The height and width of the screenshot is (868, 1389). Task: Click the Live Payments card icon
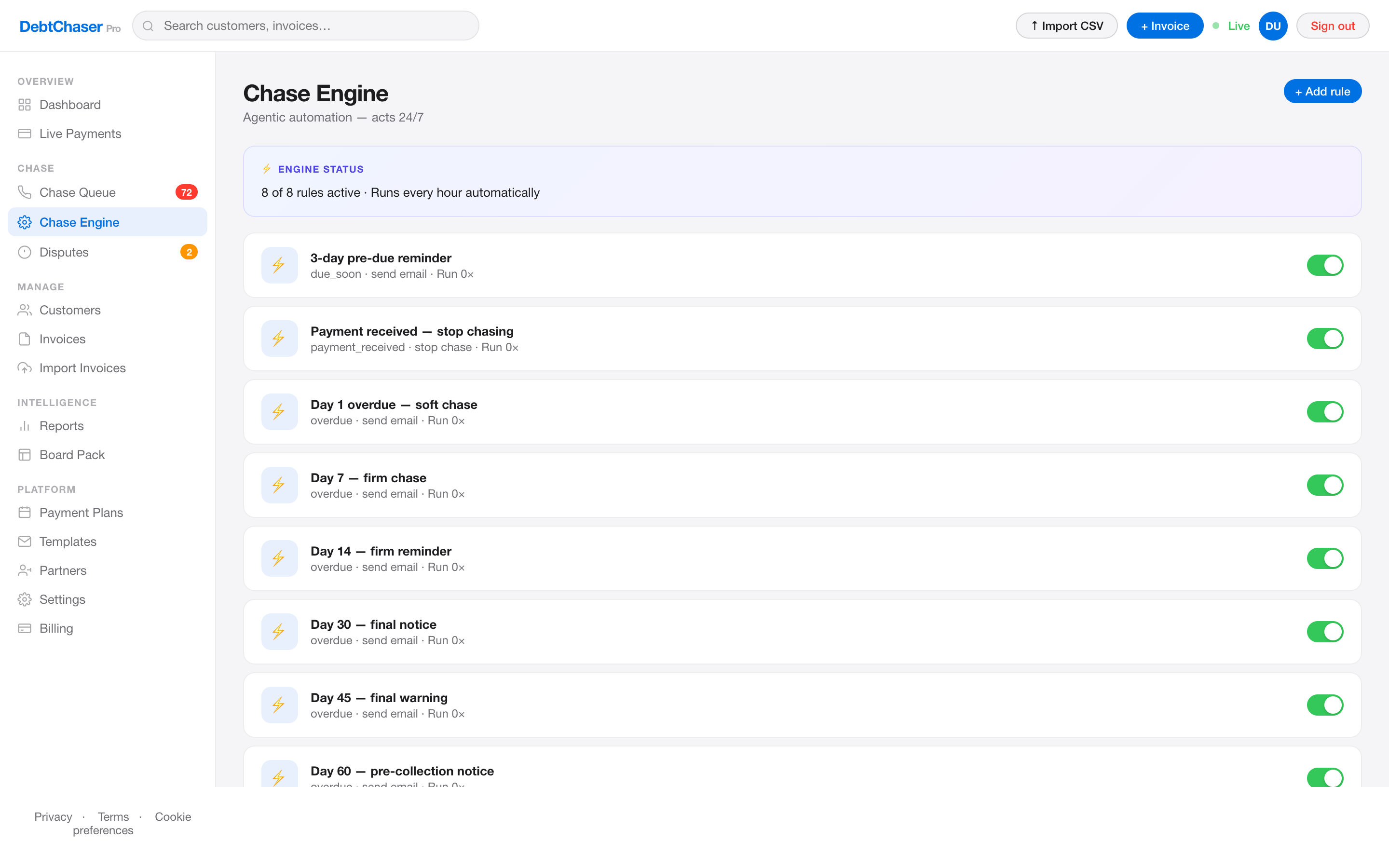click(24, 134)
